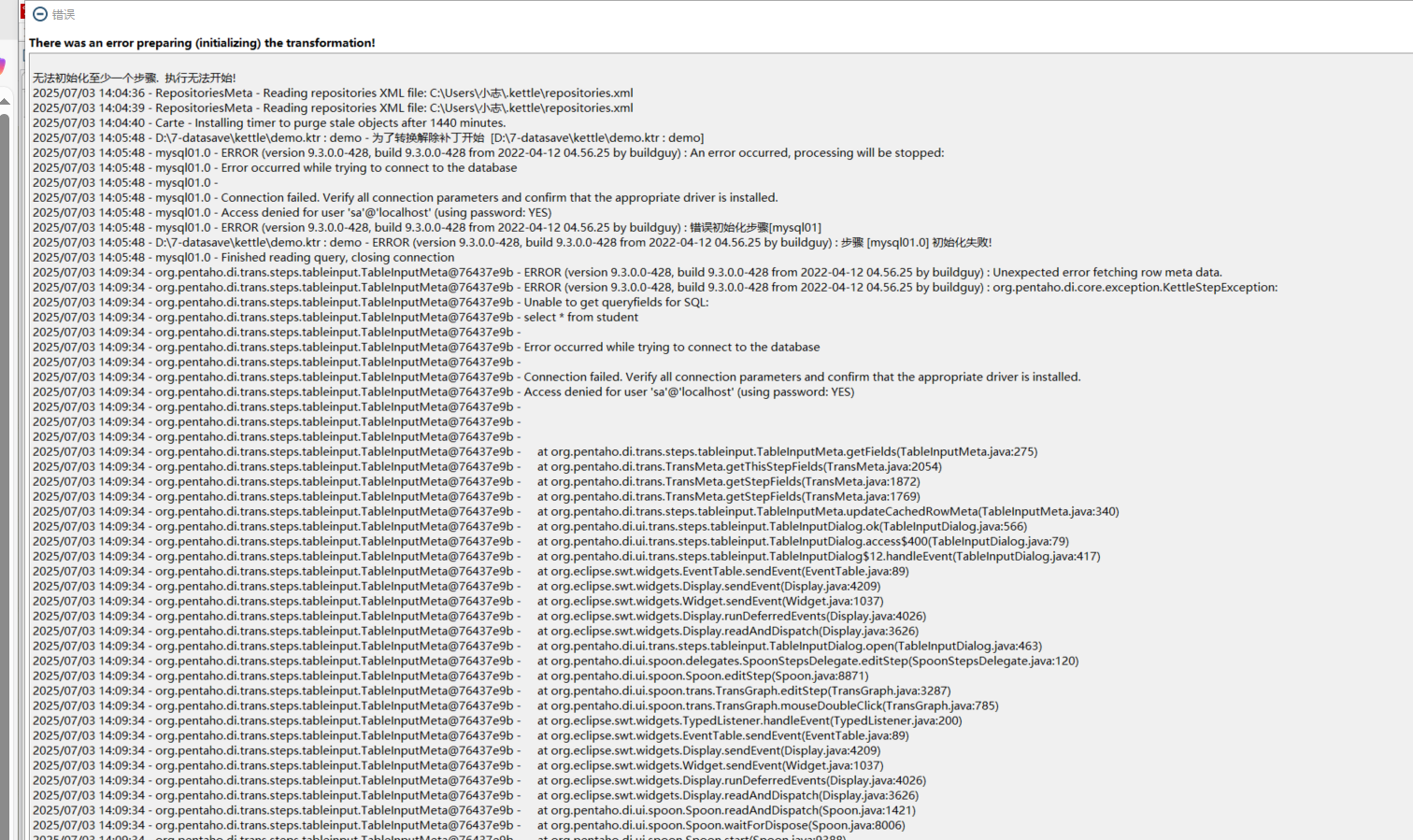Viewport: 1413px width, 840px height.
Task: Click the mysql01.0 'Error occurred while trying to connect' line
Action: [x=275, y=167]
